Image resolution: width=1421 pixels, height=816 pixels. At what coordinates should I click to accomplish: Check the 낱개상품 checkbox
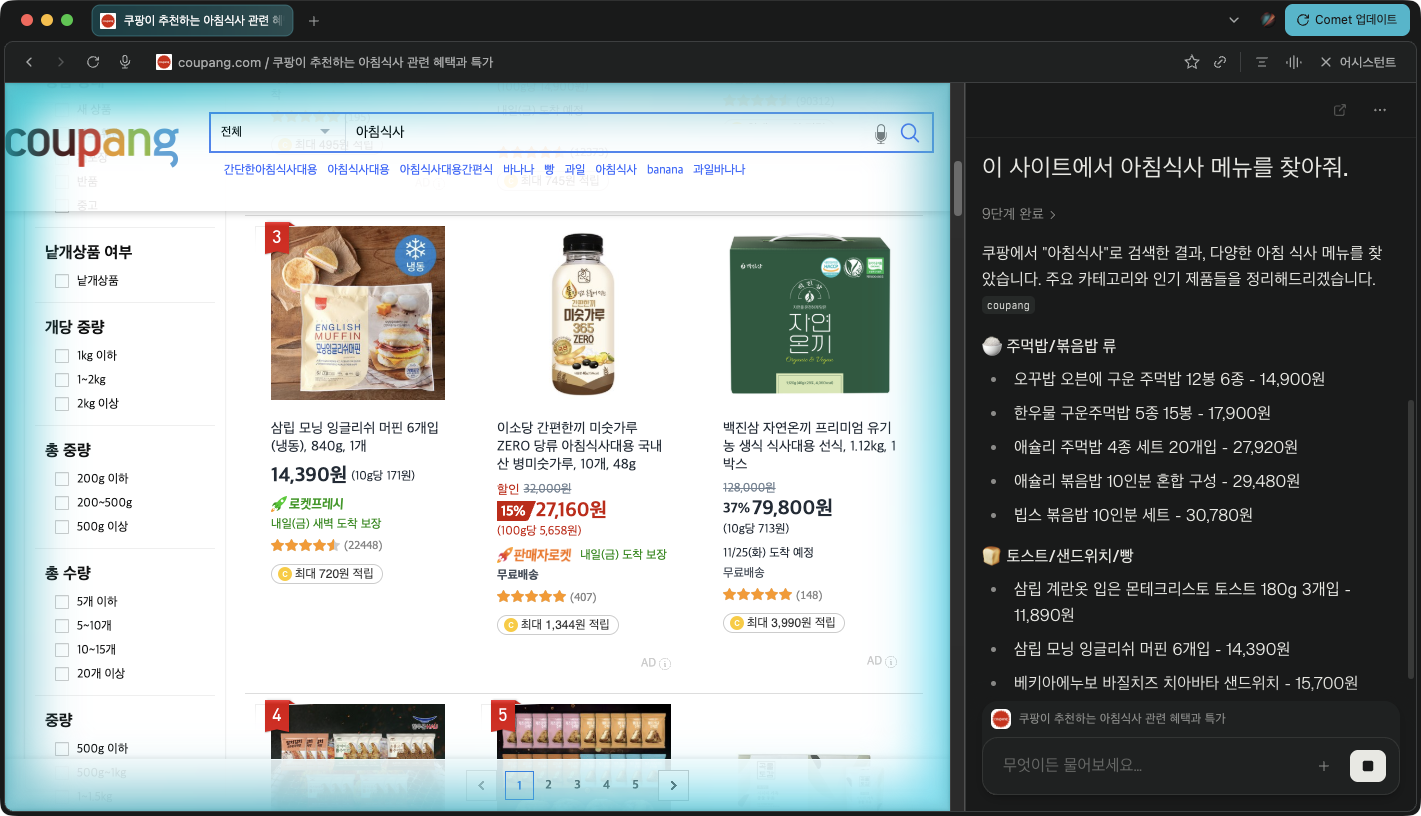coord(62,281)
